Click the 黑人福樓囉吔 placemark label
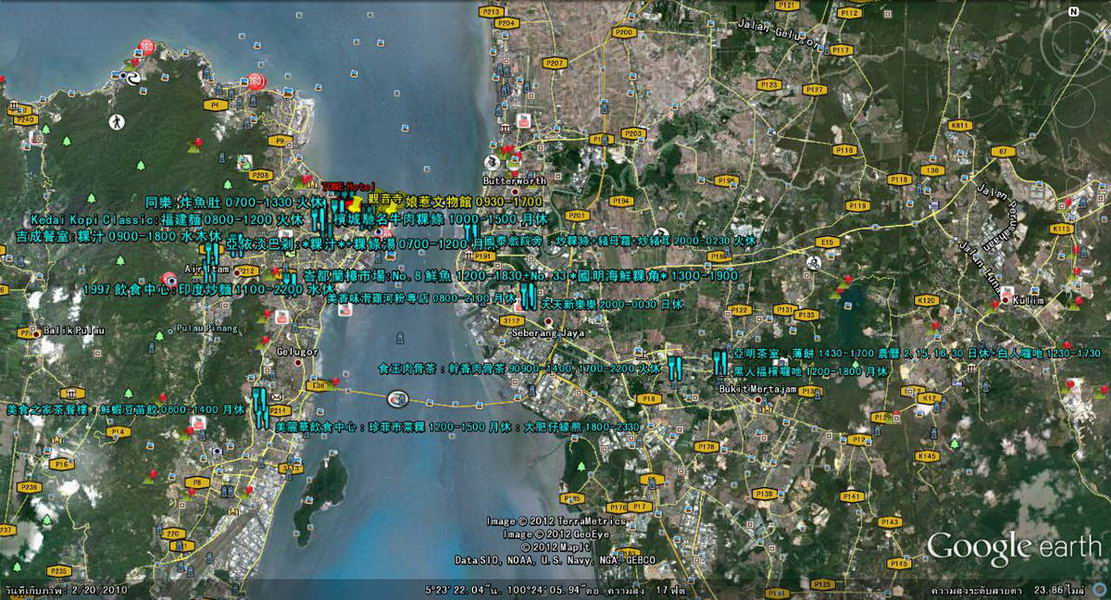 810,371
